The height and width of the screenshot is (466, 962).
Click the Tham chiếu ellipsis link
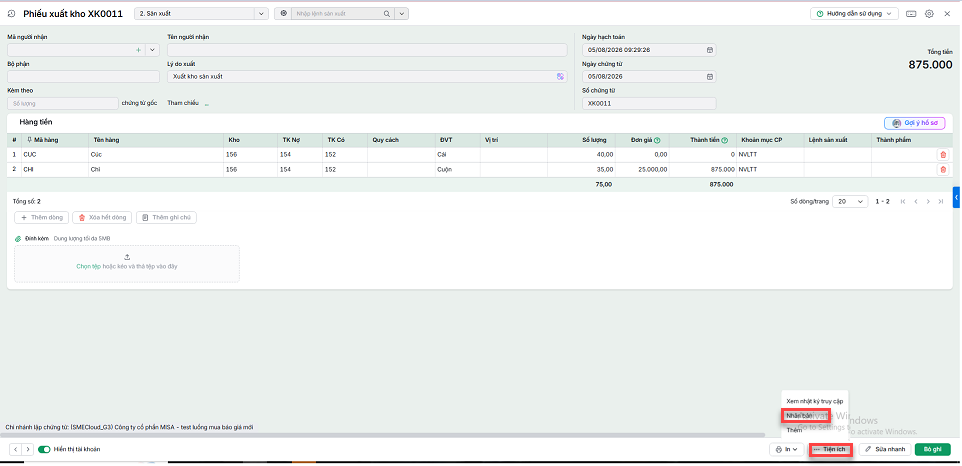[x=207, y=104]
